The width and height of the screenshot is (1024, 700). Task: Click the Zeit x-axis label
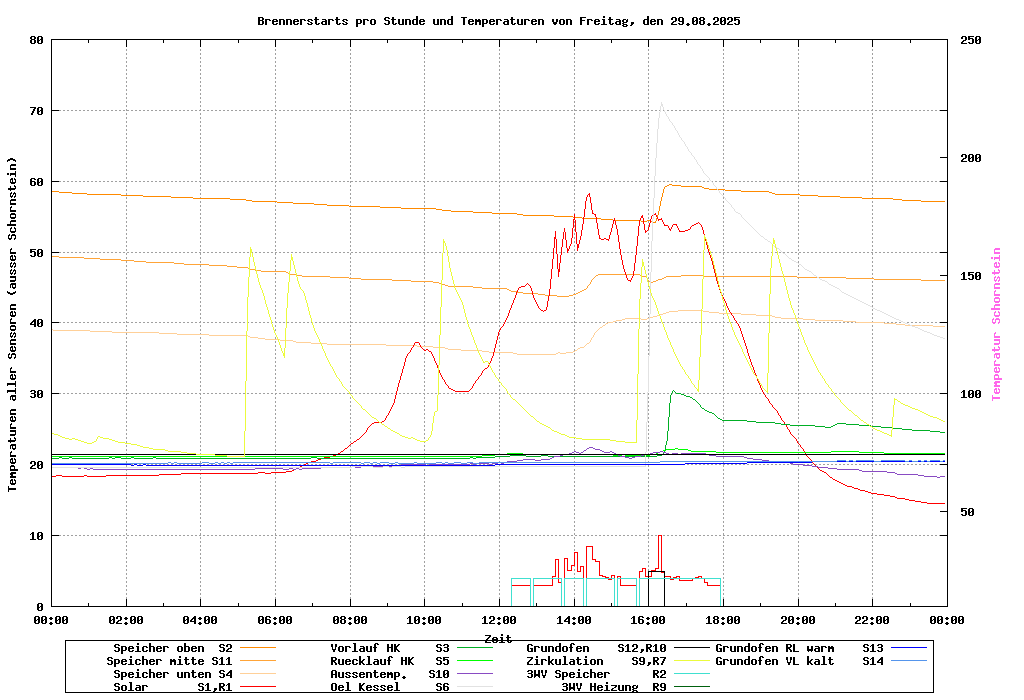498,638
